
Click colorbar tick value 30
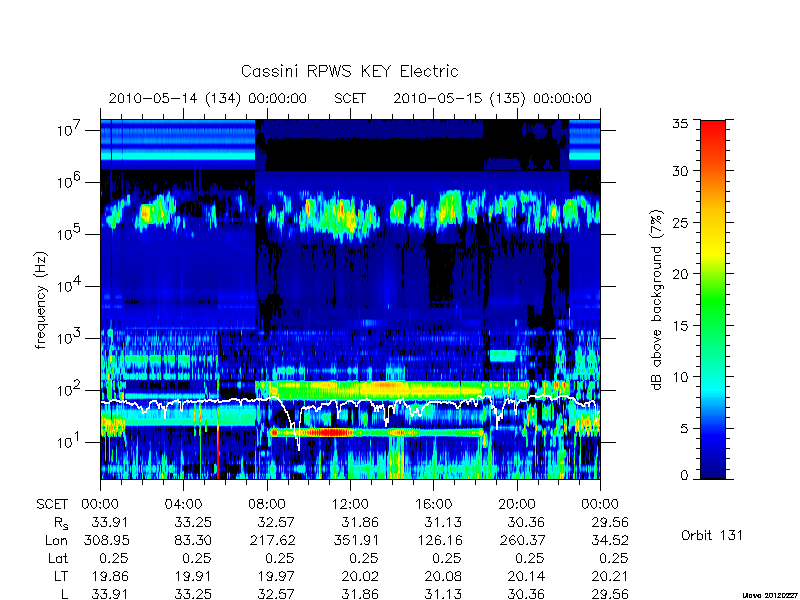point(680,171)
